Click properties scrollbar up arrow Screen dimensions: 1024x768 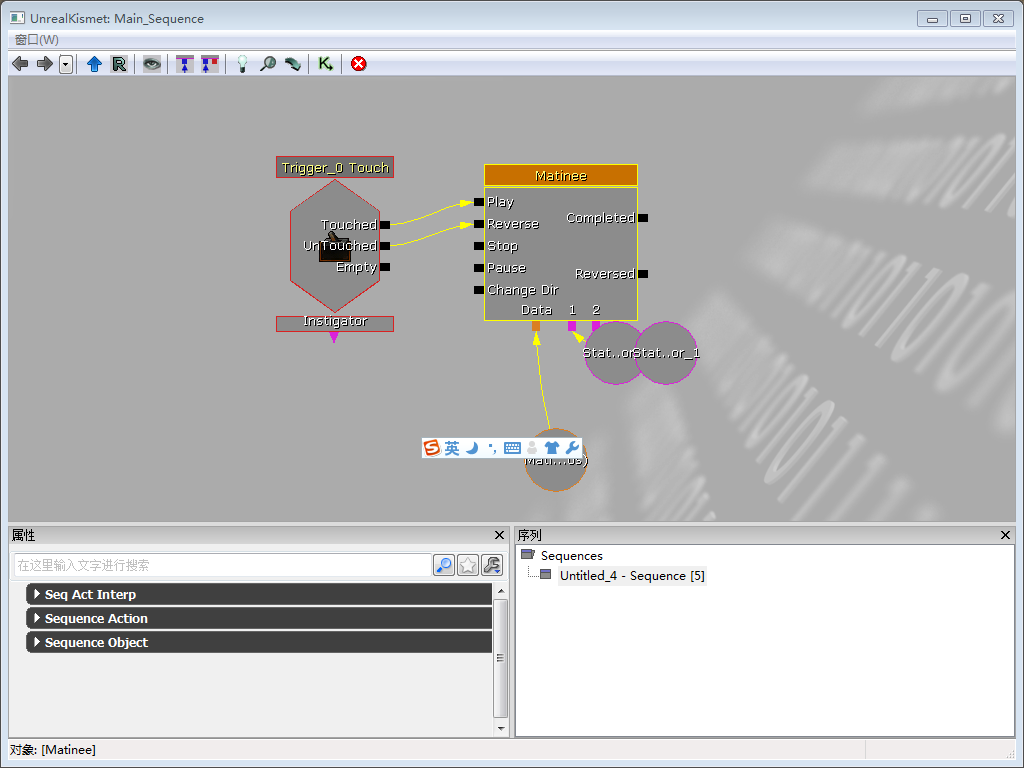(501, 591)
